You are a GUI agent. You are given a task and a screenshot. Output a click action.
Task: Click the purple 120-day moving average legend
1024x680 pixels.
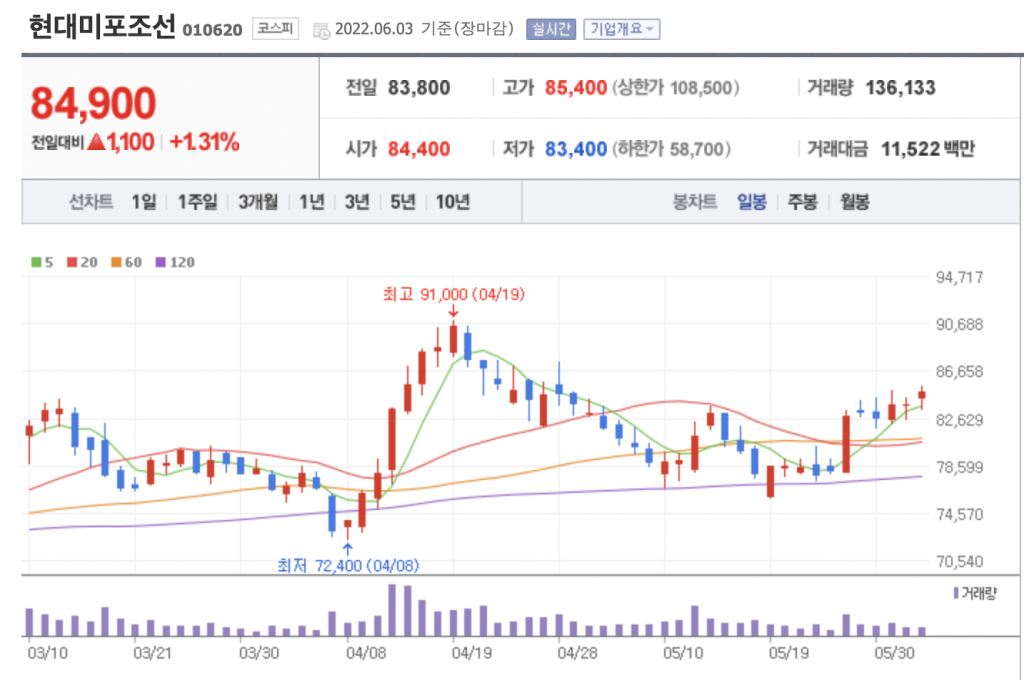177,262
